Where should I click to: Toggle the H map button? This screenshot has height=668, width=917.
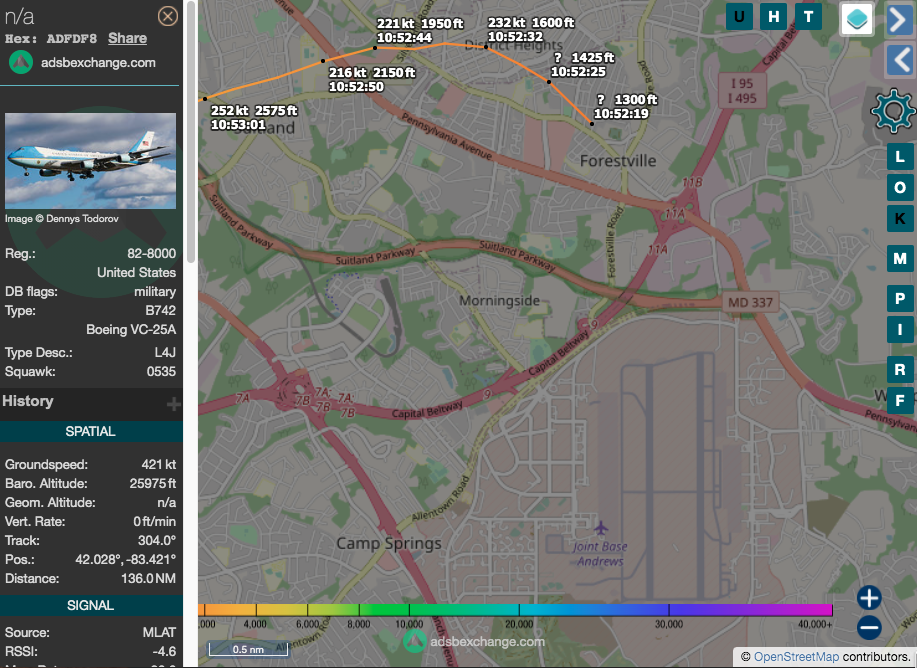(x=774, y=16)
